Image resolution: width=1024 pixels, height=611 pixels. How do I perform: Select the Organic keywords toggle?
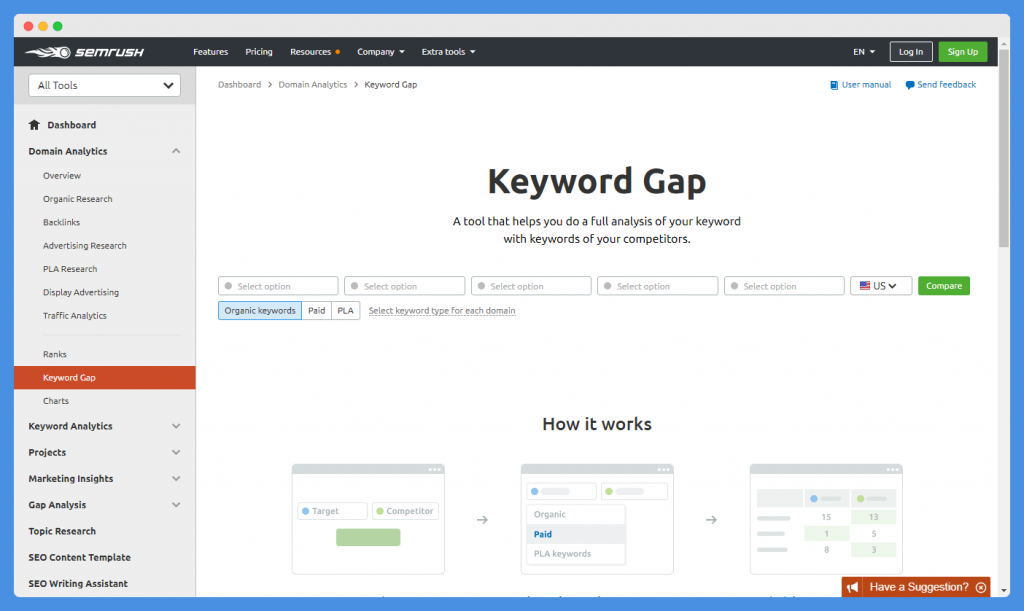(x=260, y=311)
